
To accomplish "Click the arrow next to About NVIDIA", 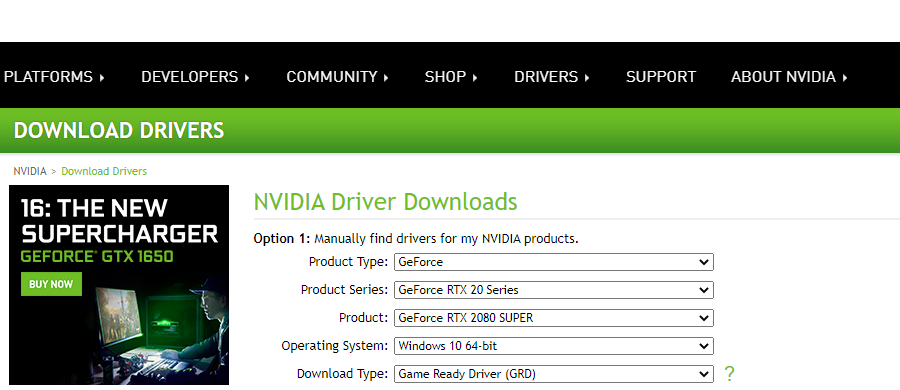I will click(x=845, y=78).
